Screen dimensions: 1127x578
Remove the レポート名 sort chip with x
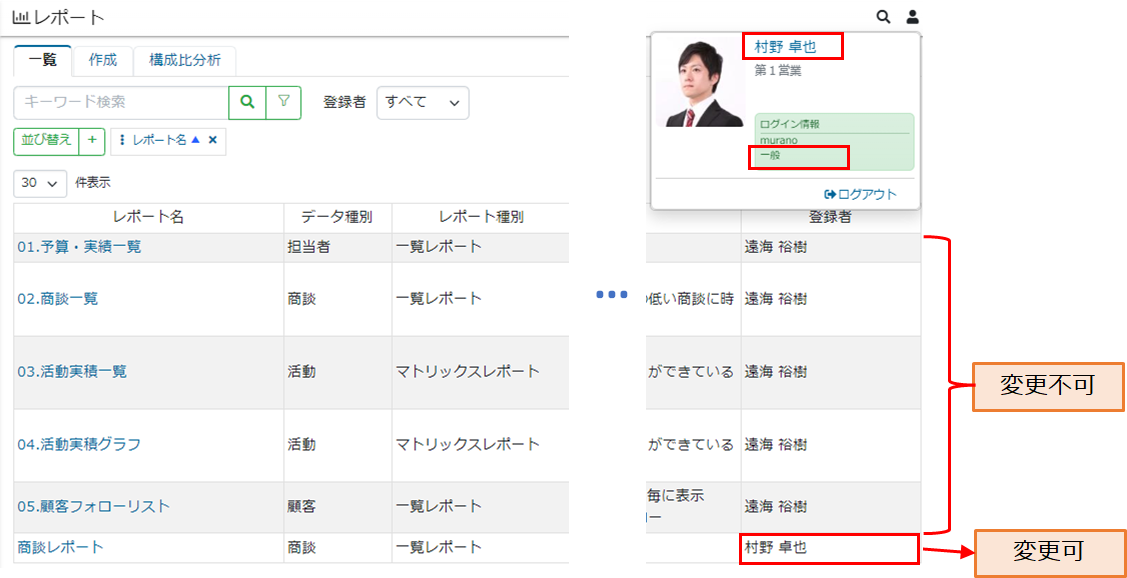213,141
